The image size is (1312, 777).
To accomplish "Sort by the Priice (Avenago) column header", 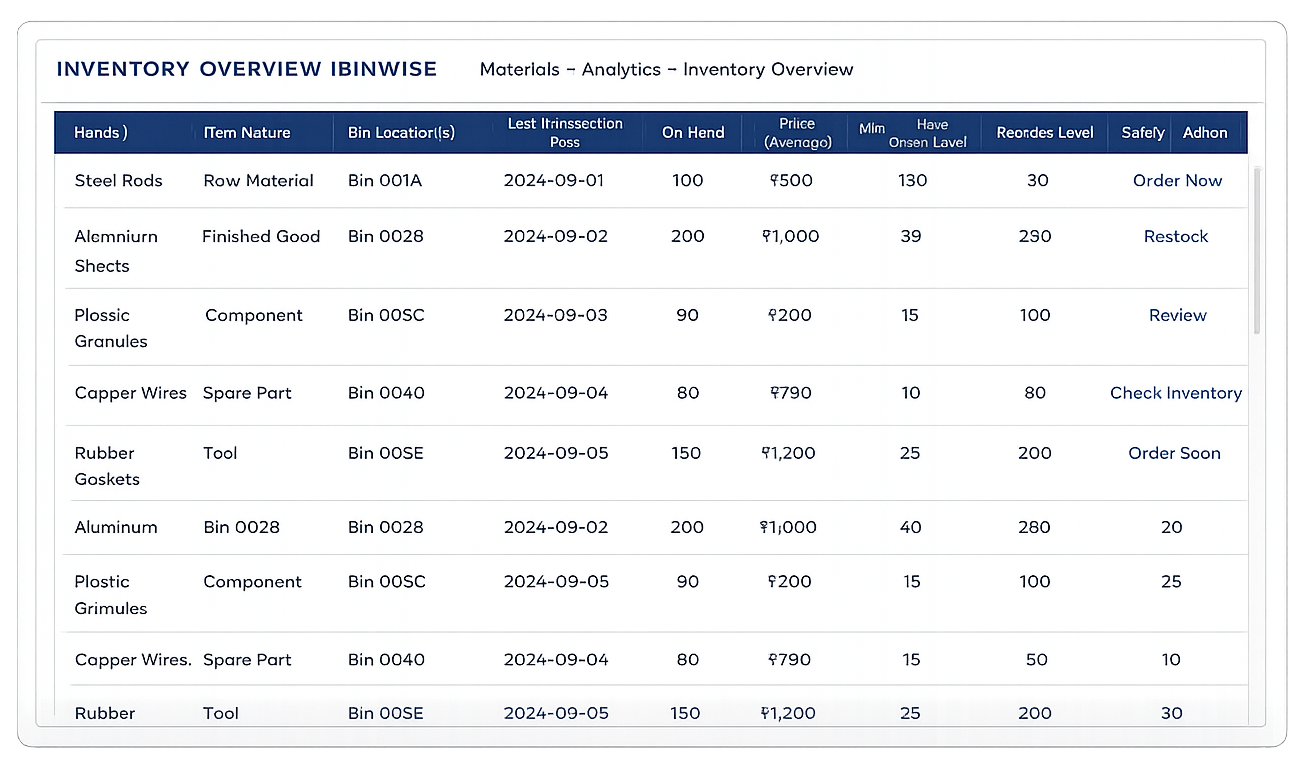I will [x=797, y=133].
